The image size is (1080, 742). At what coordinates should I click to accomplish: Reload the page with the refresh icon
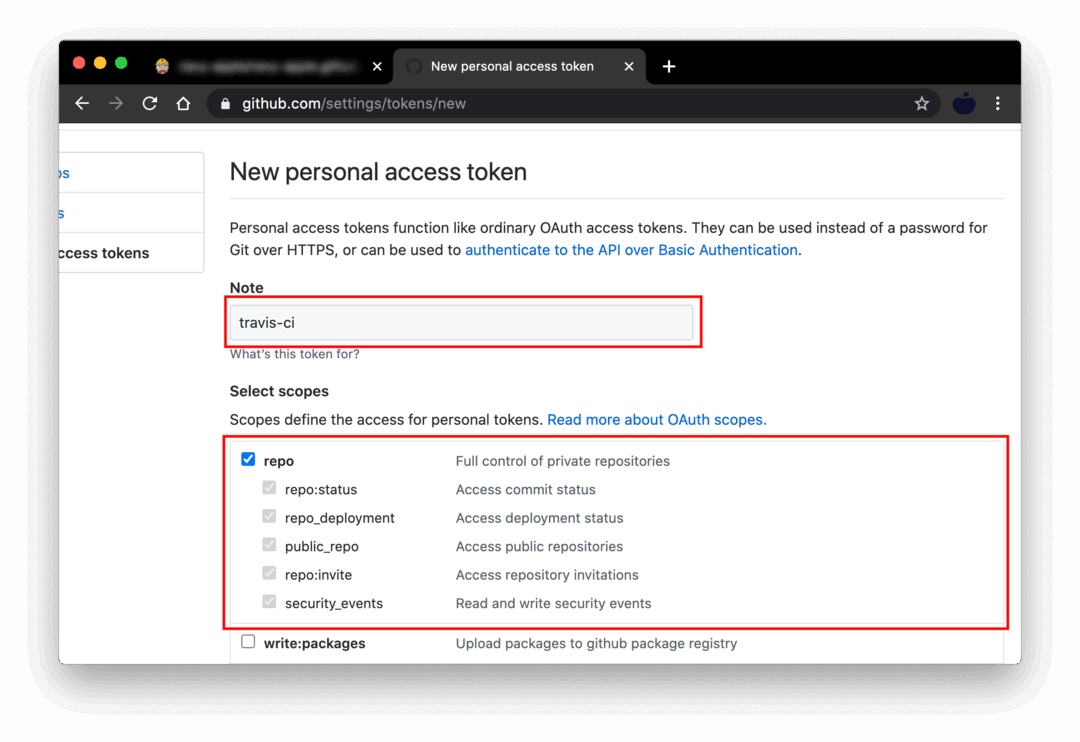[149, 103]
